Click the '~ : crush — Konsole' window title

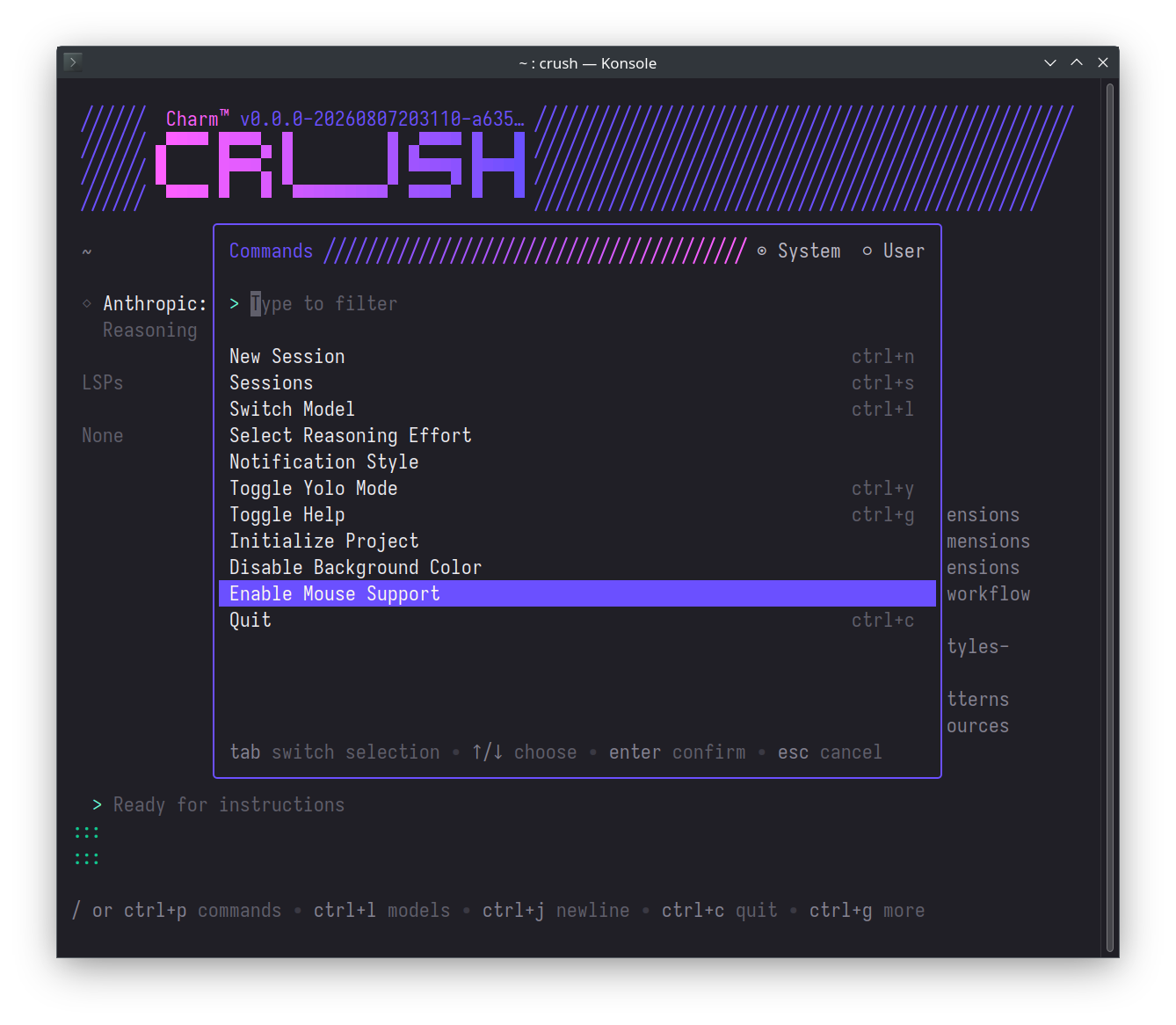(x=587, y=63)
